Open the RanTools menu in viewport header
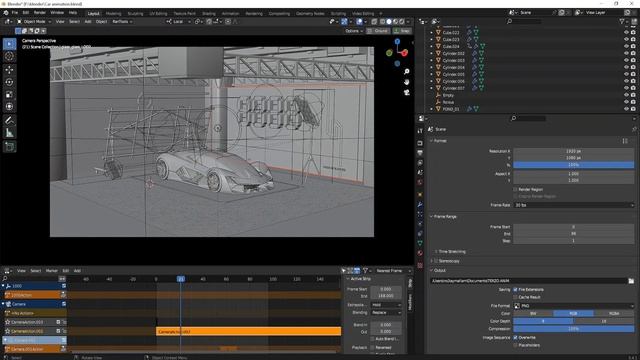Screen dimensions: 640x360 coord(122,22)
